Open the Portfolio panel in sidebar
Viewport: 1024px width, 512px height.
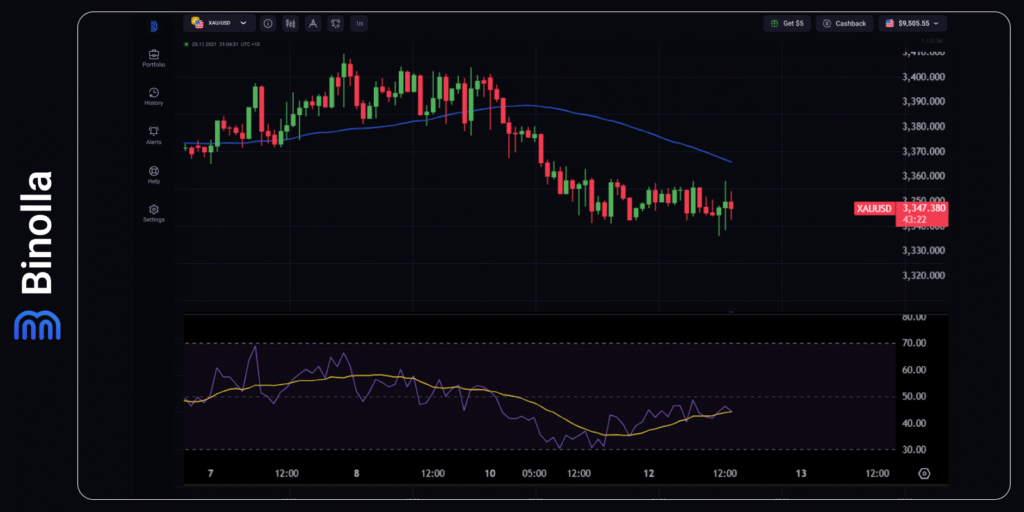tap(154, 57)
